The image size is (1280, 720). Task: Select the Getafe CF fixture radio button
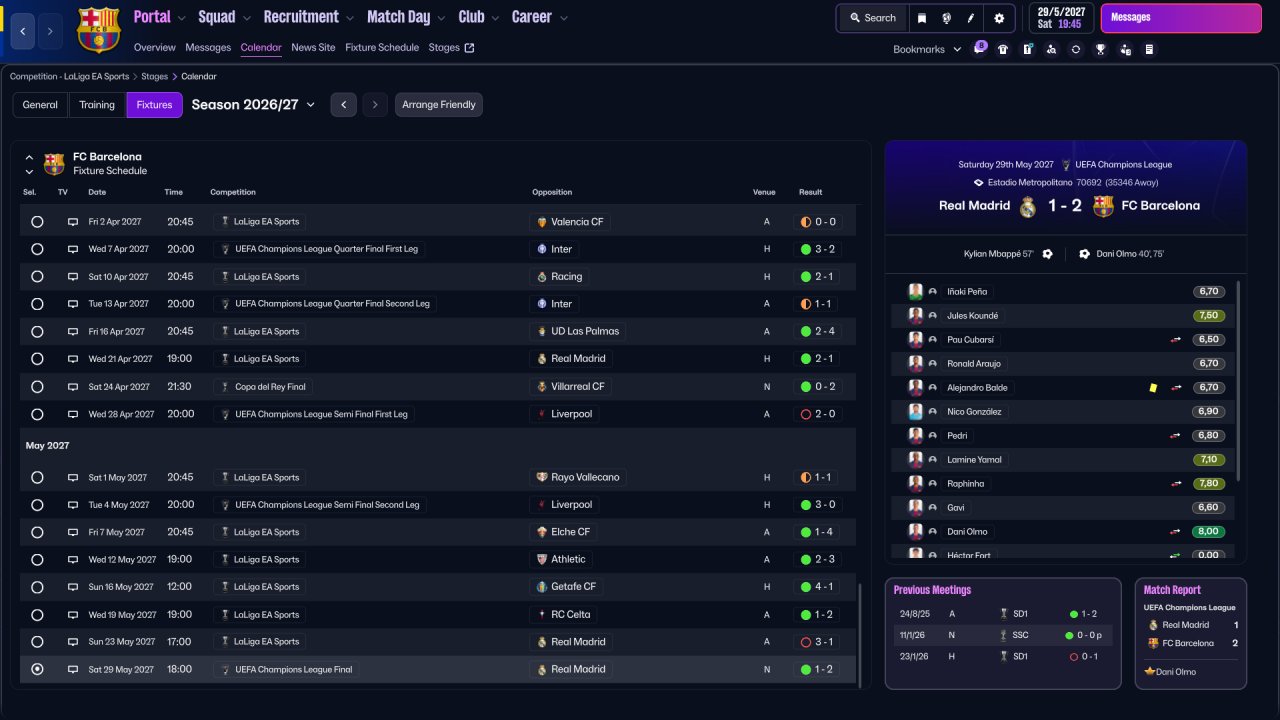pos(37,587)
